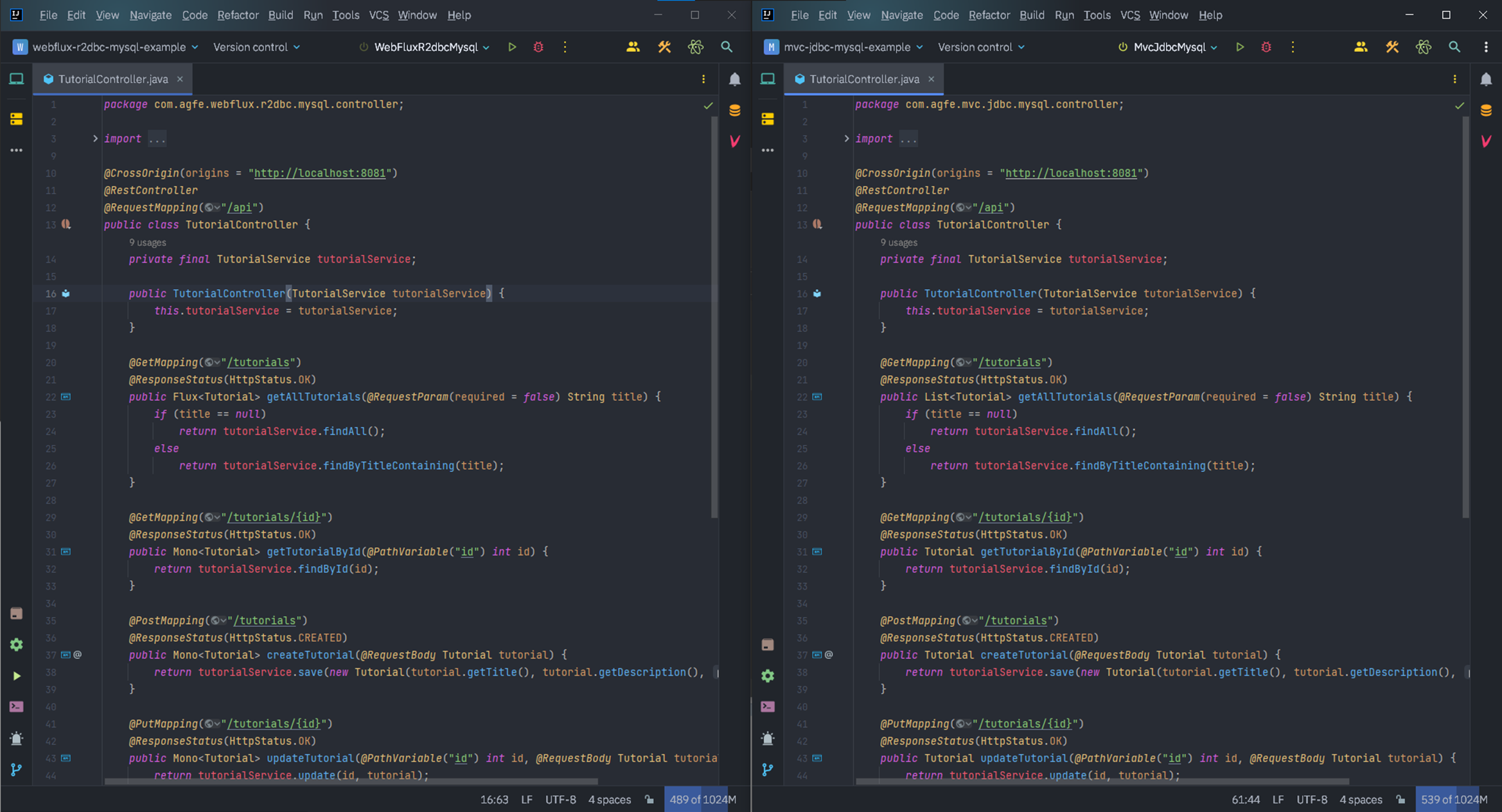Image resolution: width=1502 pixels, height=812 pixels.
Task: Click the localhost:8081 link in the left editor
Action: pyautogui.click(x=320, y=173)
